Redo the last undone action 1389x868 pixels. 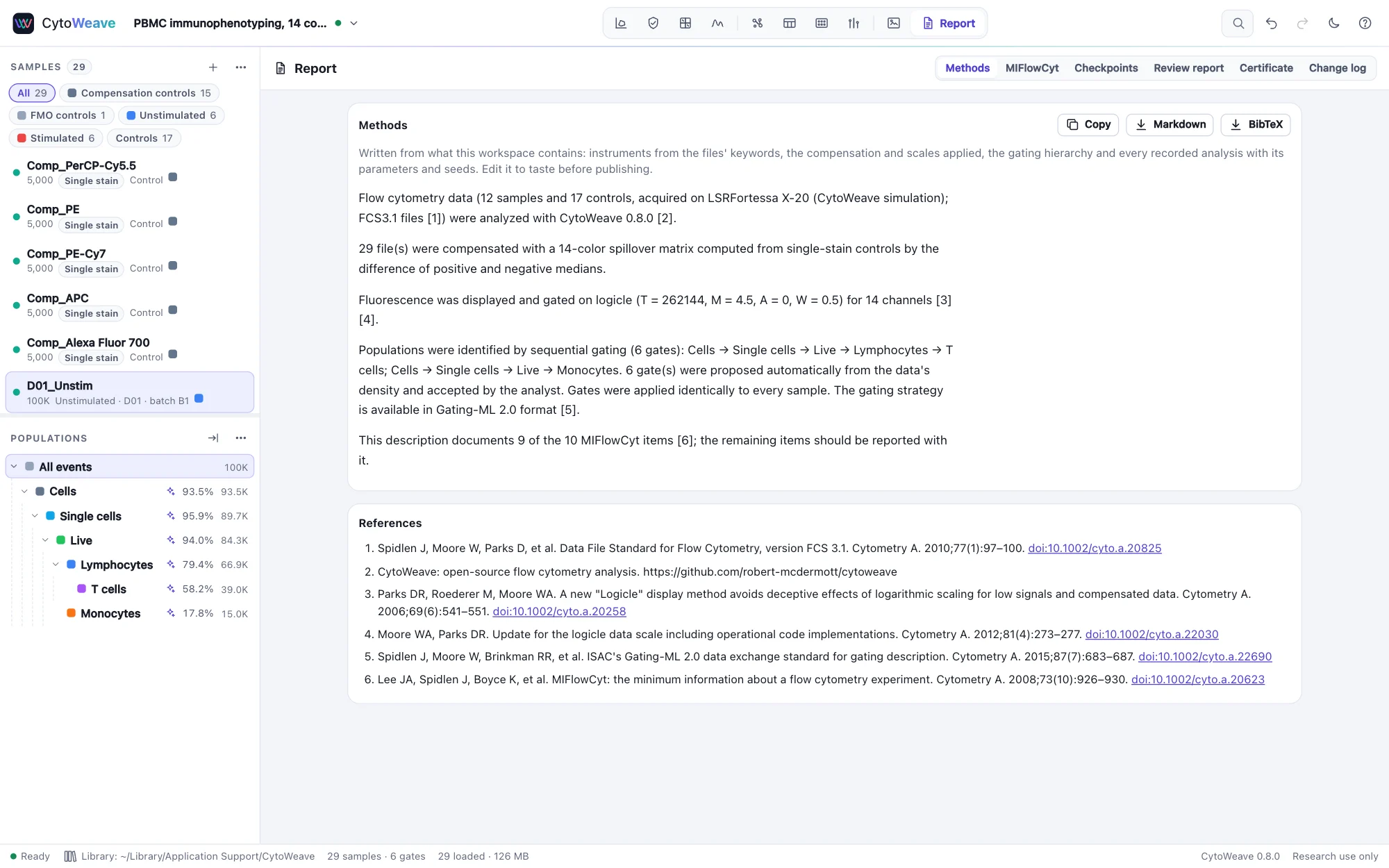click(x=1303, y=23)
